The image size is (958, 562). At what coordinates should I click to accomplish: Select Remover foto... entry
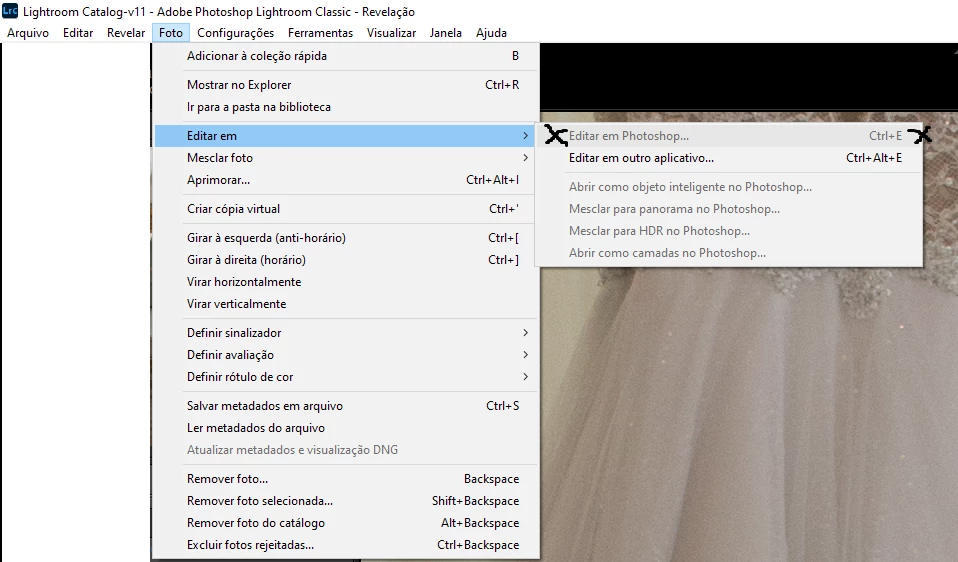tap(346, 479)
